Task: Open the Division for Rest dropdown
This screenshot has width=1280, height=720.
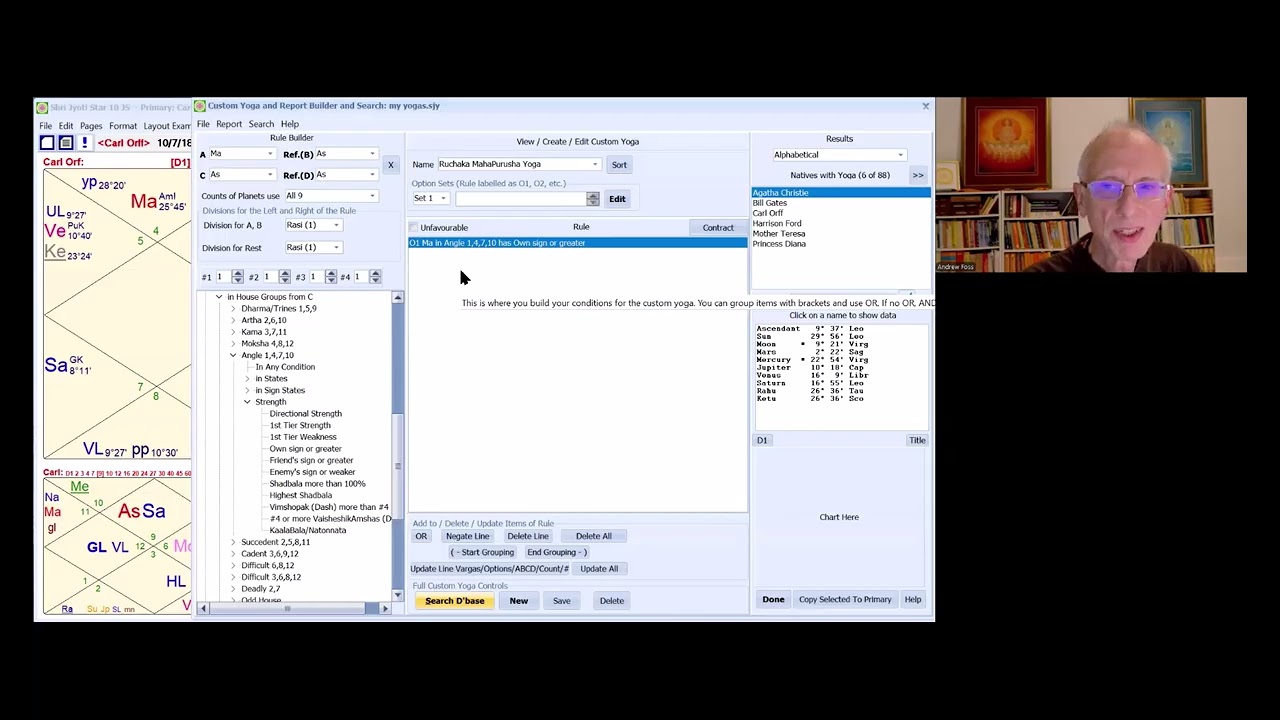Action: tap(313, 247)
